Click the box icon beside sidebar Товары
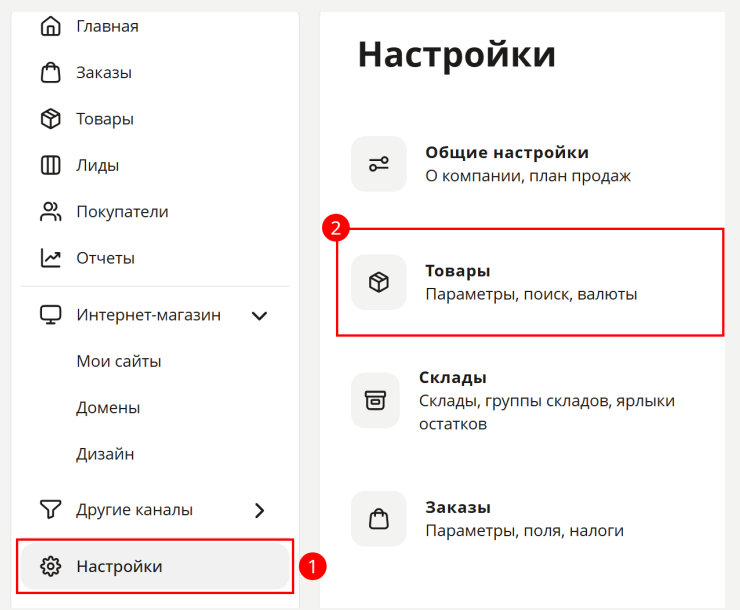Image resolution: width=740 pixels, height=610 pixels. 50,119
